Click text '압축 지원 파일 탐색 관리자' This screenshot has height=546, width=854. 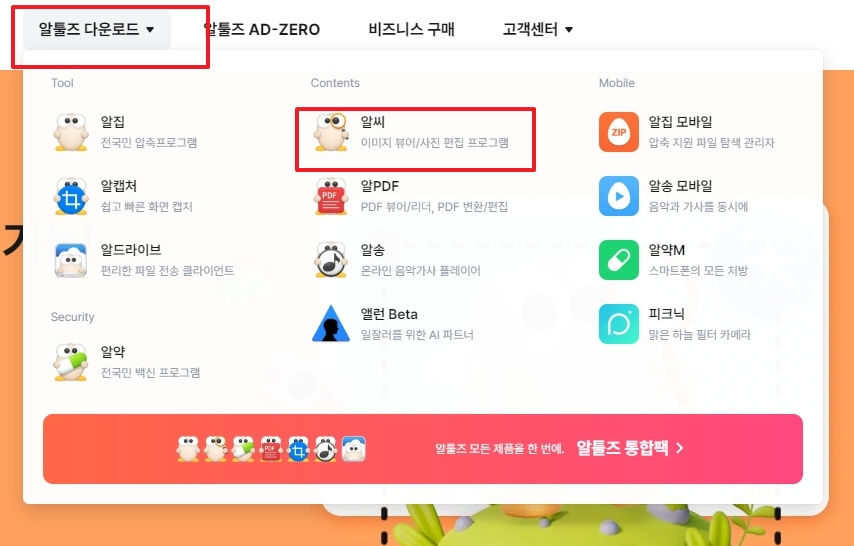tap(711, 143)
